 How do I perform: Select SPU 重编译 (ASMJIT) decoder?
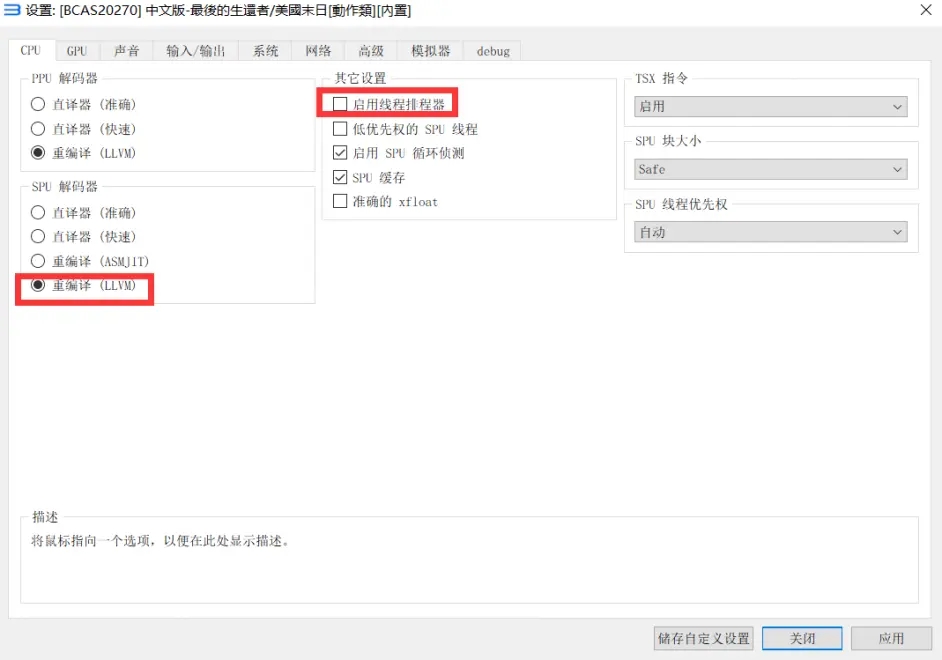(x=36, y=261)
